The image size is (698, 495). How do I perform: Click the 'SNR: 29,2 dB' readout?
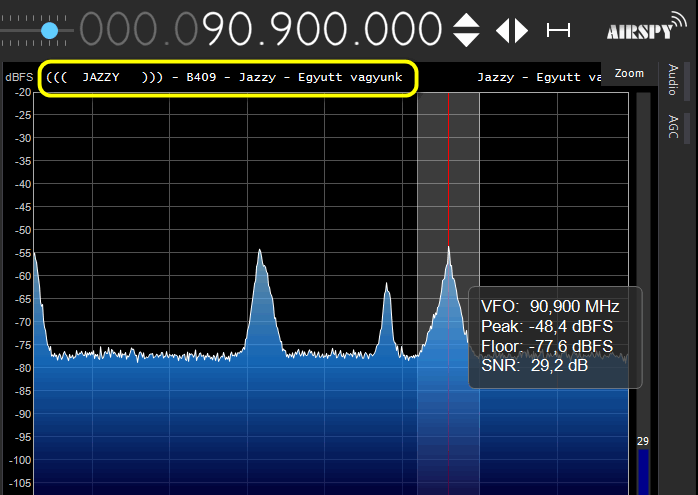pos(534,366)
